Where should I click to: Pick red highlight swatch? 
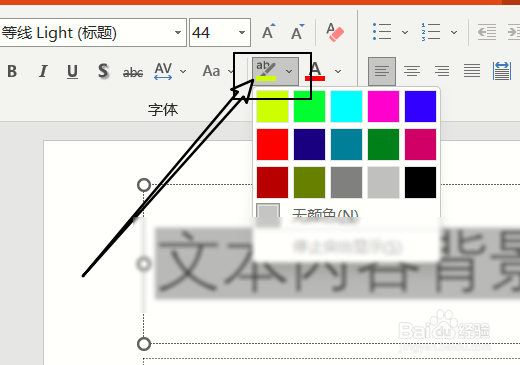[273, 144]
